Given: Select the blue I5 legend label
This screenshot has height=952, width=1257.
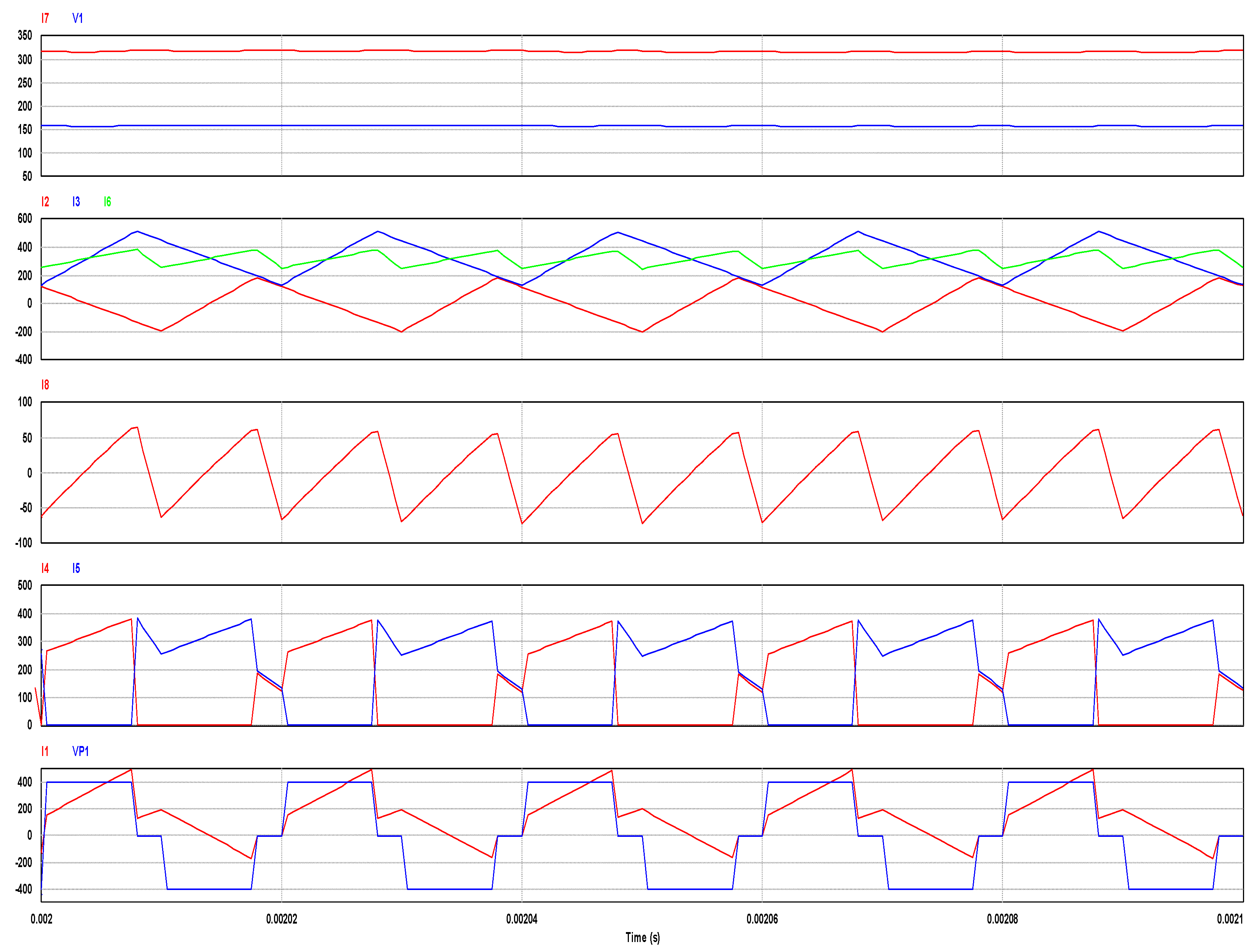Looking at the screenshot, I should pos(76,568).
